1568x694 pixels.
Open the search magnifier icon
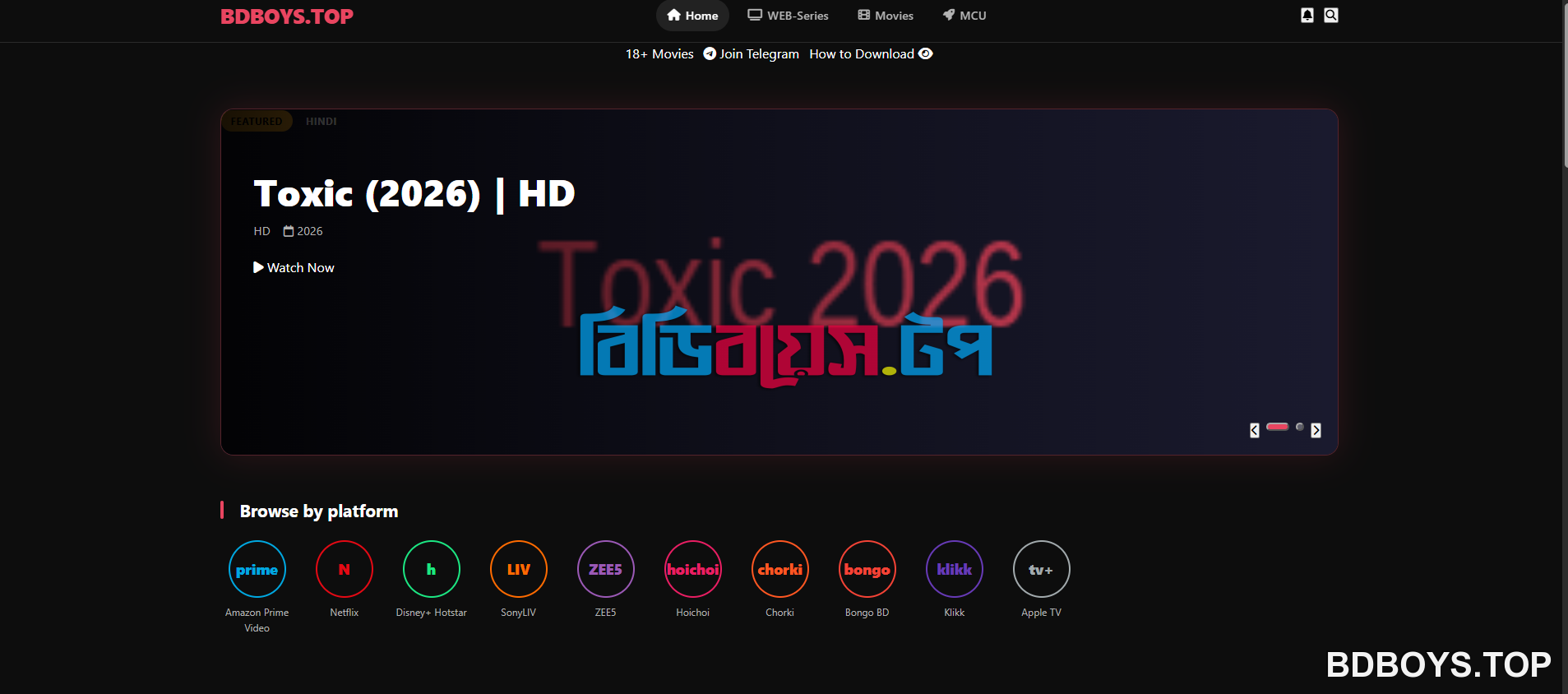click(1331, 15)
